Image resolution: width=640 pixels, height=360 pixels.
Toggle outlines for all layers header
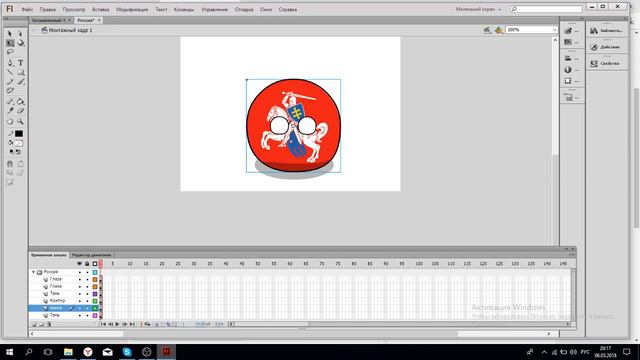95,264
